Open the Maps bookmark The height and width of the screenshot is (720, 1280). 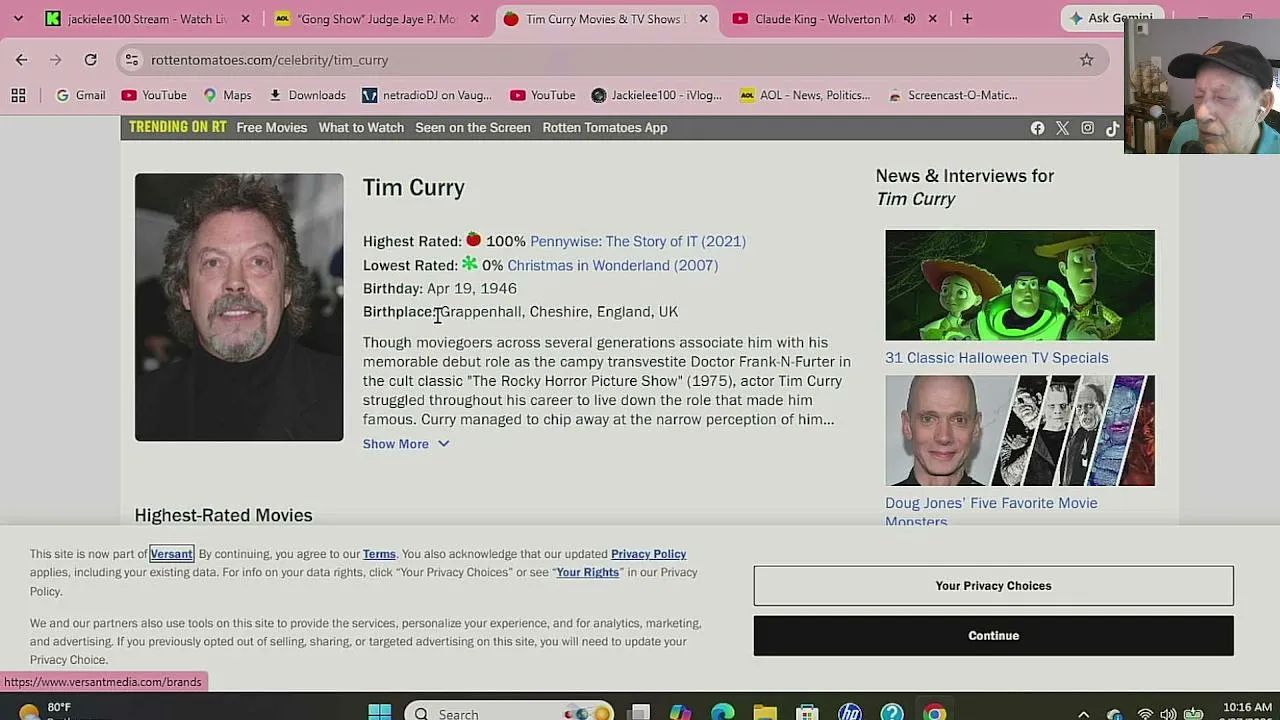coord(227,95)
